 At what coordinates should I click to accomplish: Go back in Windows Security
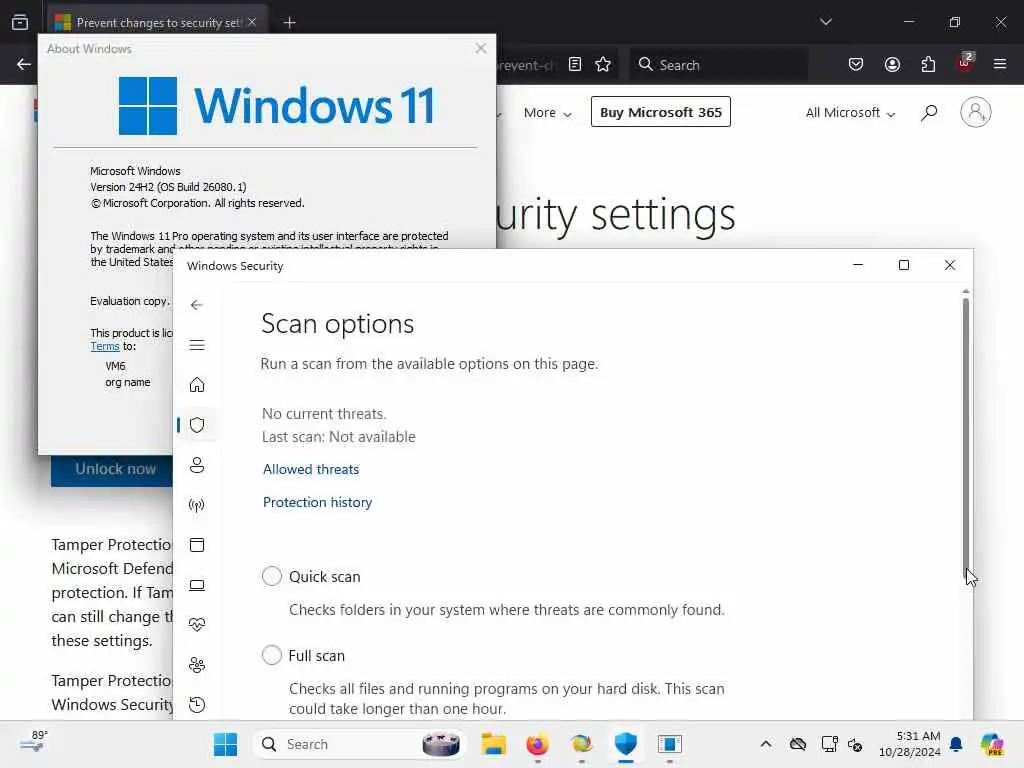click(197, 305)
